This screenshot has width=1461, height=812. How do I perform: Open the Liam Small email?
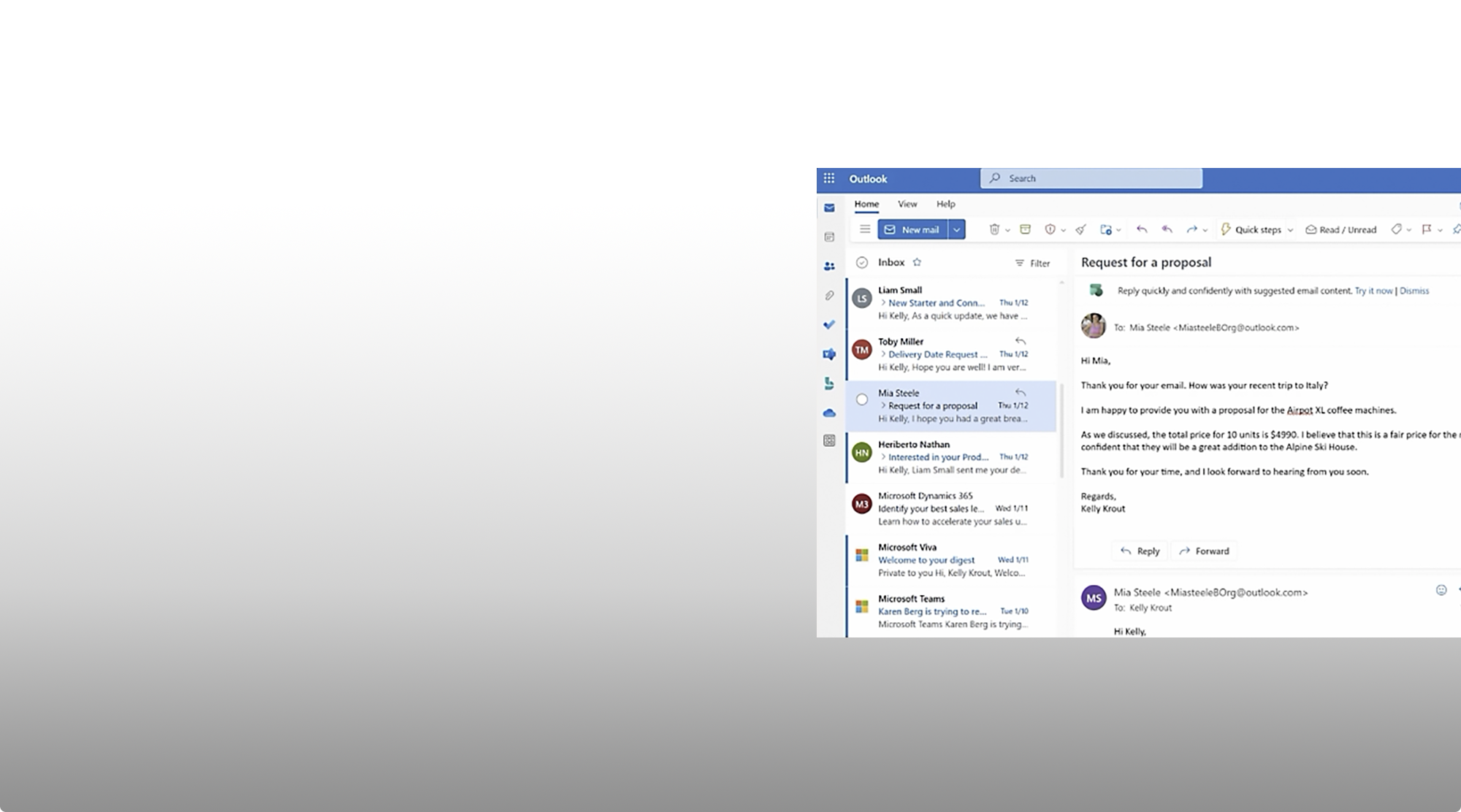coord(952,303)
